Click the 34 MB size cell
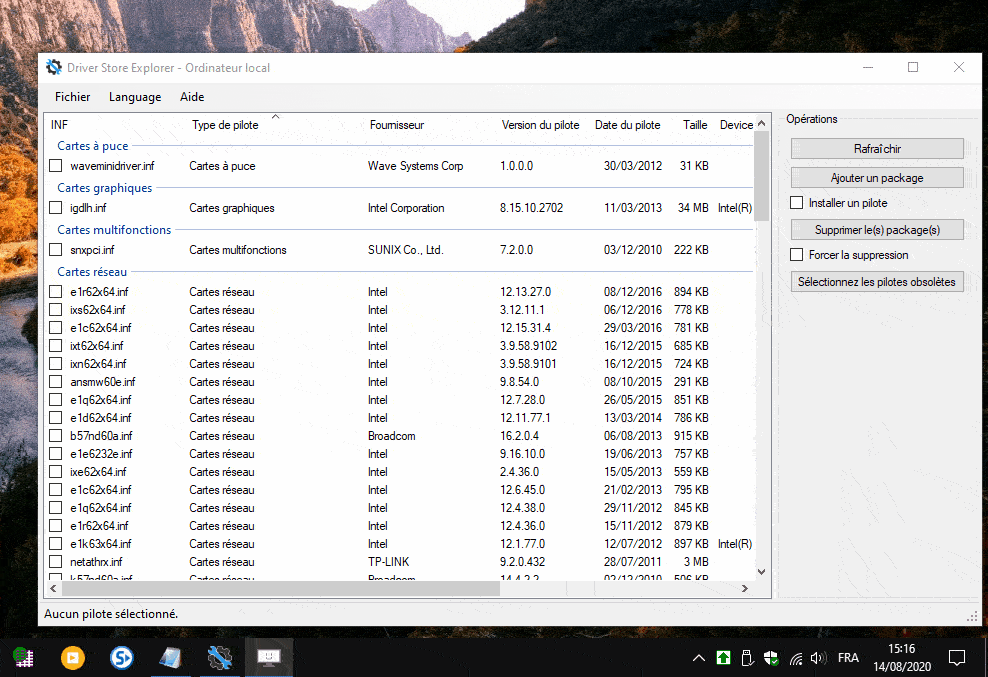Screen dimensions: 988x677 (693, 207)
